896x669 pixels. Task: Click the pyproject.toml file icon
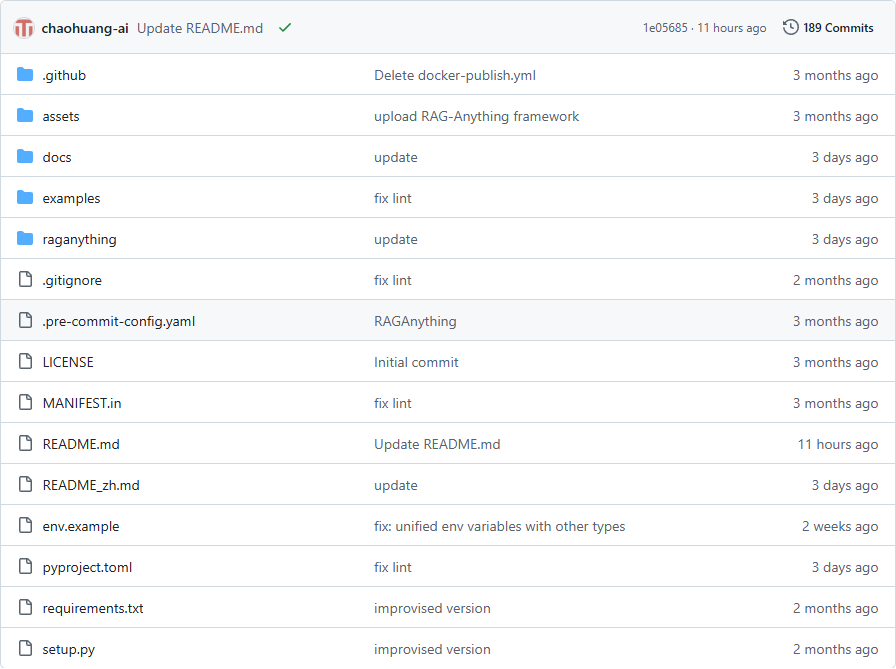(25, 567)
